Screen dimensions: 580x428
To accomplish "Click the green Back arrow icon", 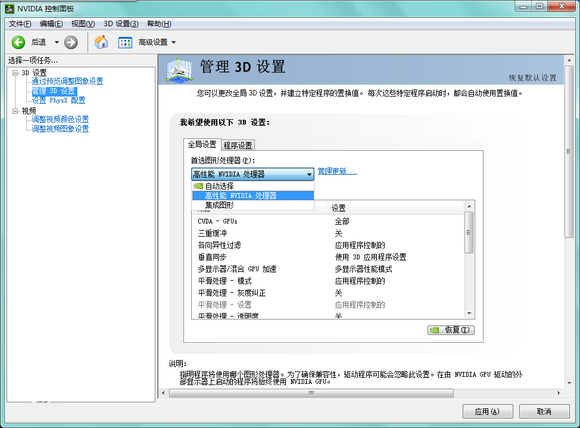I will click(x=18, y=42).
